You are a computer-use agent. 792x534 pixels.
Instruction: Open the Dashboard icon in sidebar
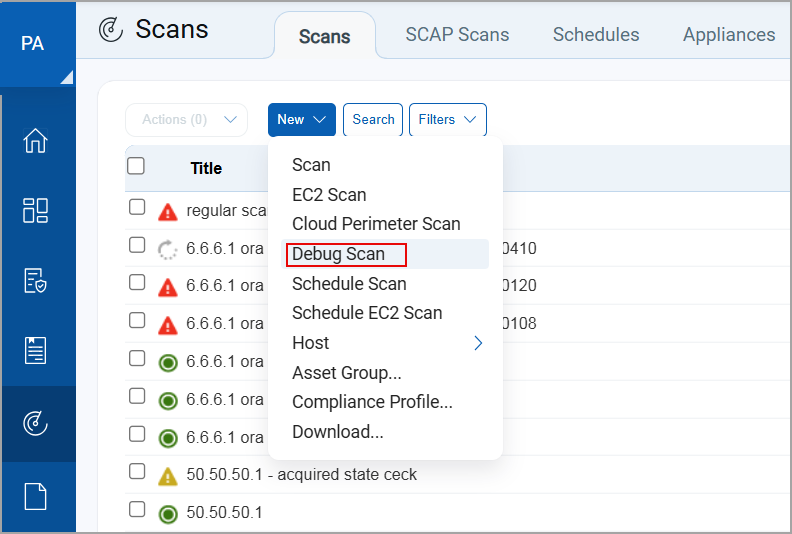point(35,210)
